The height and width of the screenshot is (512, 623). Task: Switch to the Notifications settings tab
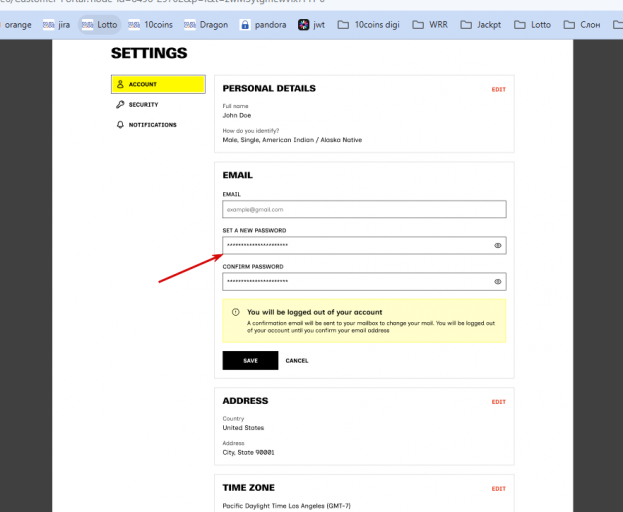(x=147, y=125)
